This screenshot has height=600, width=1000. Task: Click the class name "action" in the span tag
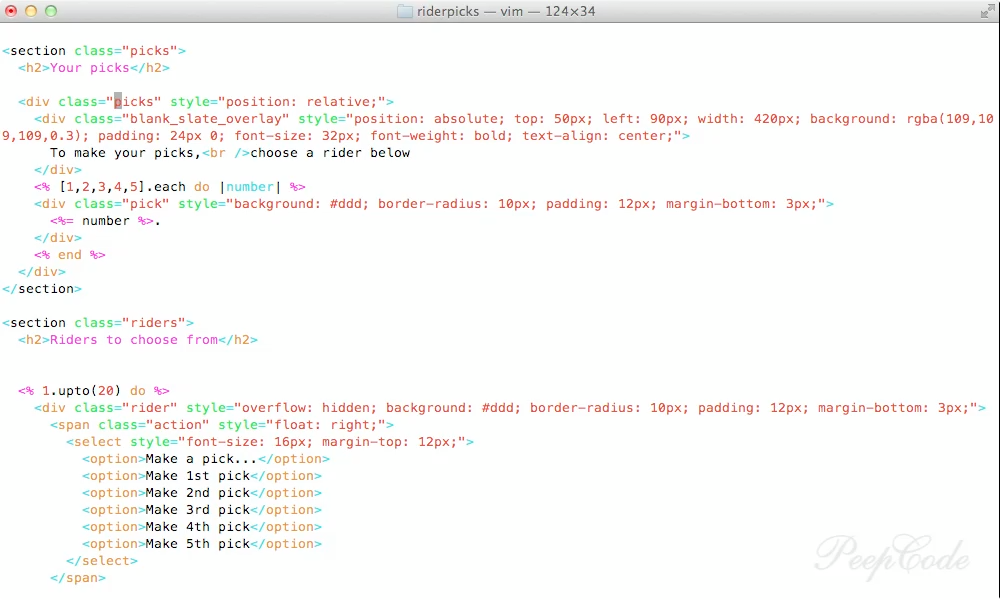click(x=178, y=425)
